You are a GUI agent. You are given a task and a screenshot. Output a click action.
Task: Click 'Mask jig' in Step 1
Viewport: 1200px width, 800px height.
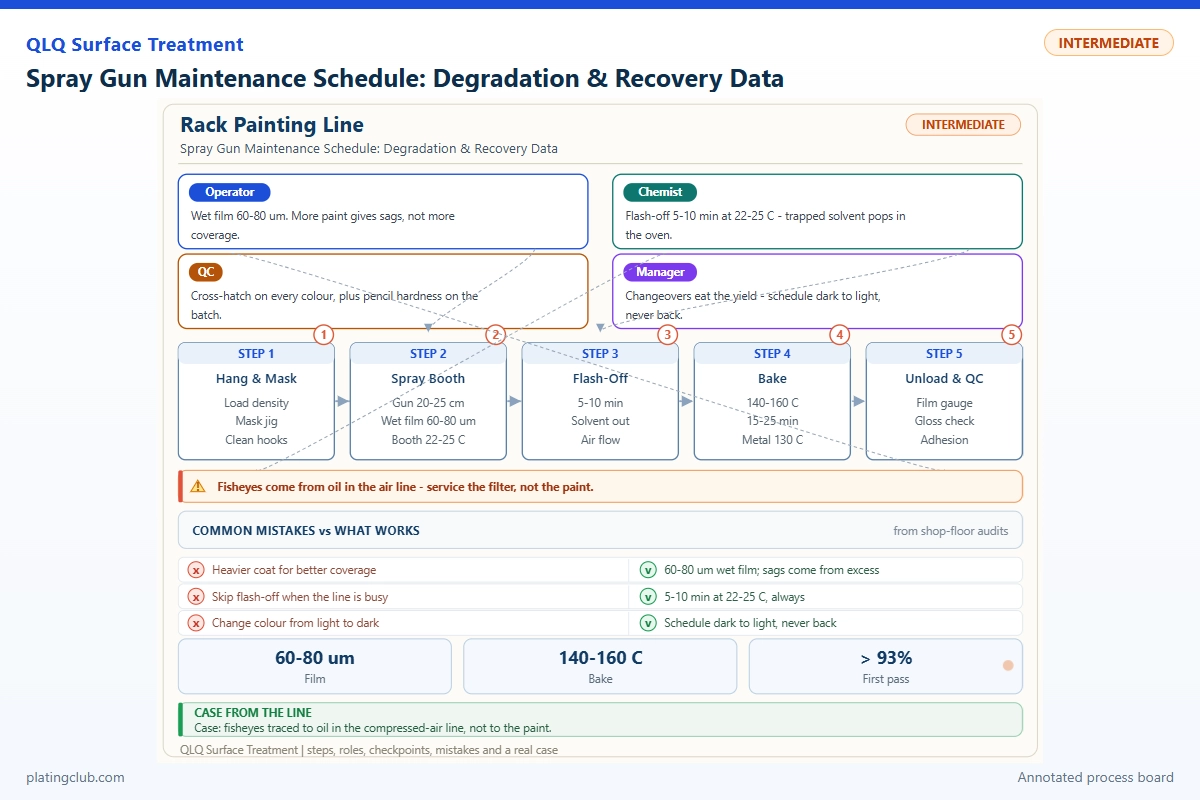pyautogui.click(x=256, y=421)
